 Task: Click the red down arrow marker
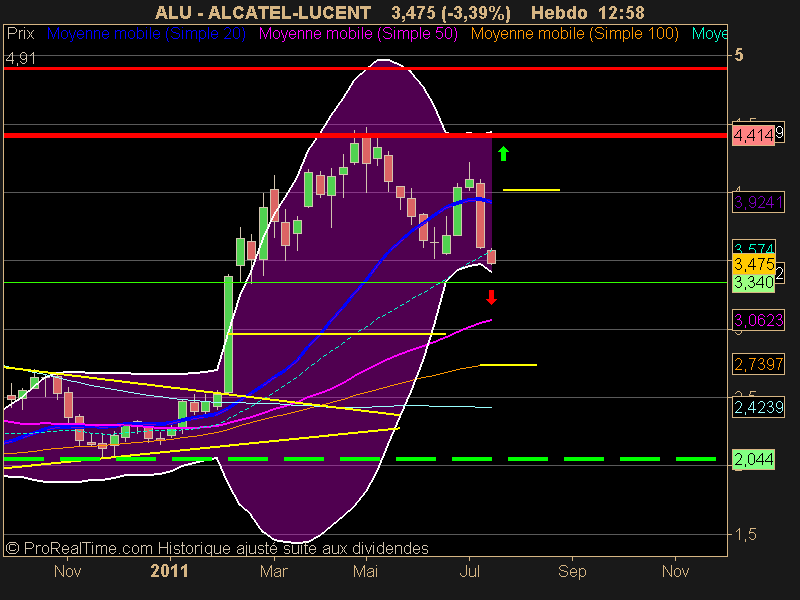pyautogui.click(x=491, y=297)
